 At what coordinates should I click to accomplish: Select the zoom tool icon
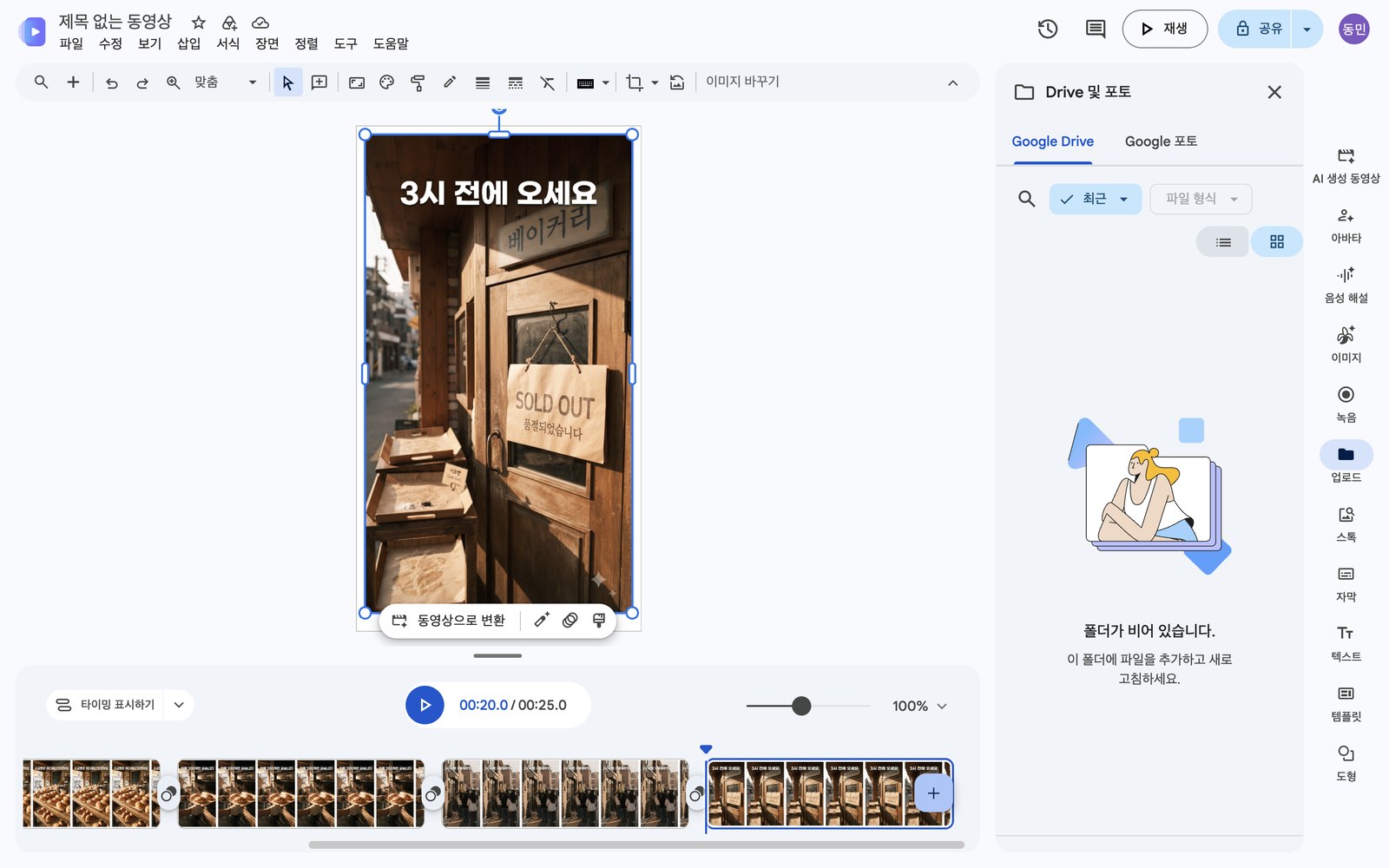pos(173,82)
